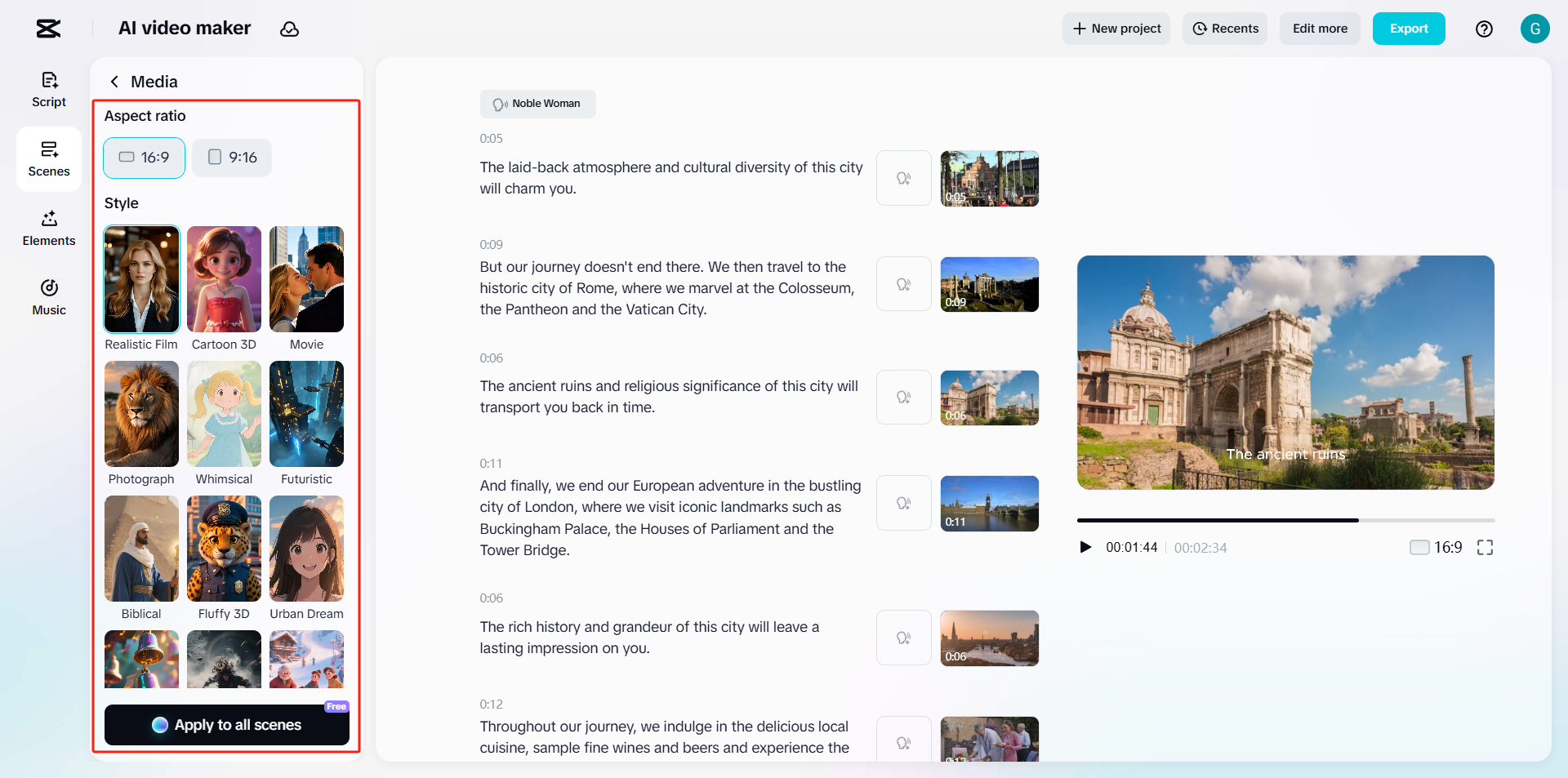Choose the Cartoon 3D style
Screen dimensions: 1568x778
click(x=224, y=280)
